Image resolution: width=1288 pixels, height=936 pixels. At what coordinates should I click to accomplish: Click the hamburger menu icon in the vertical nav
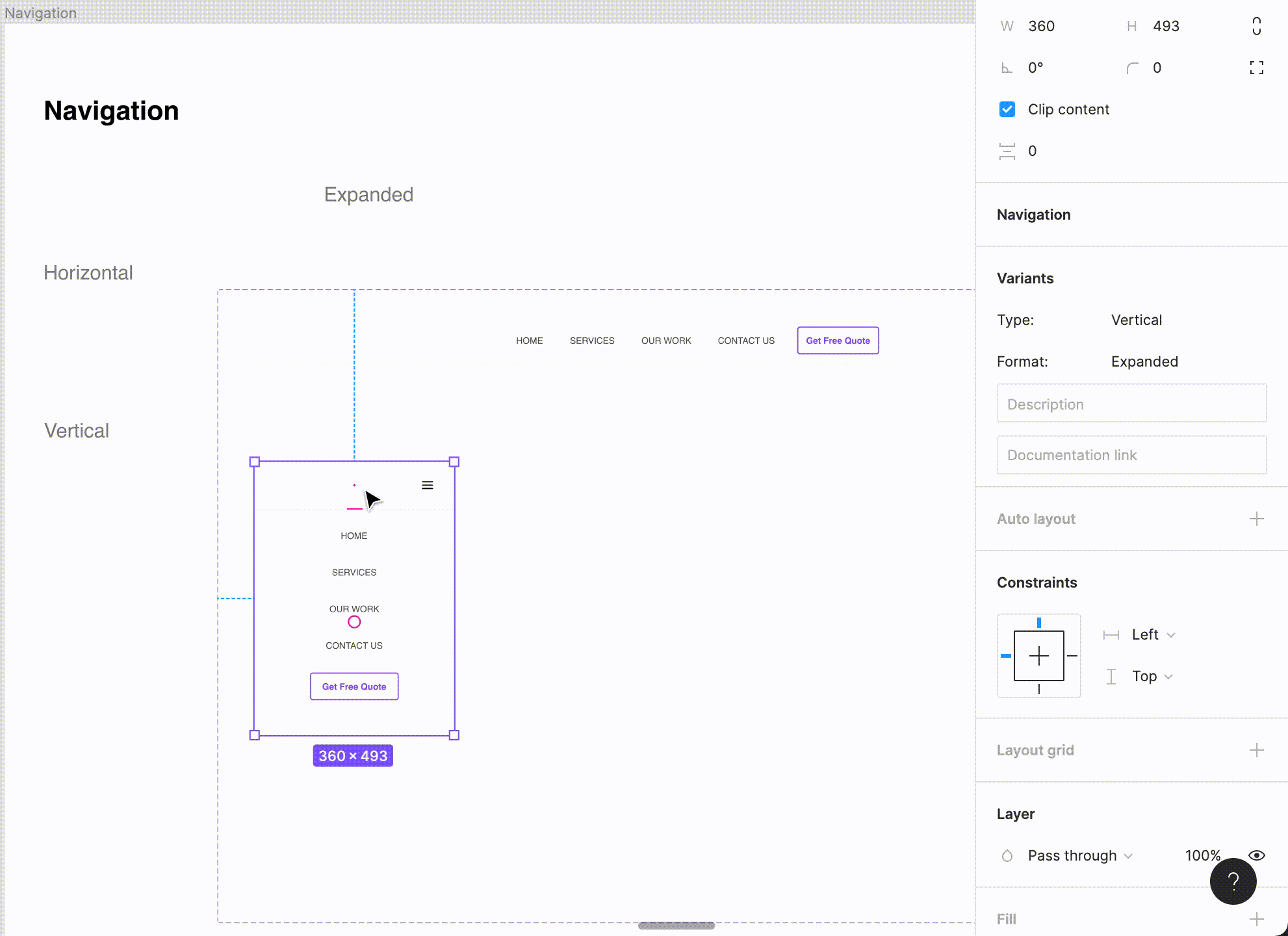click(x=427, y=485)
